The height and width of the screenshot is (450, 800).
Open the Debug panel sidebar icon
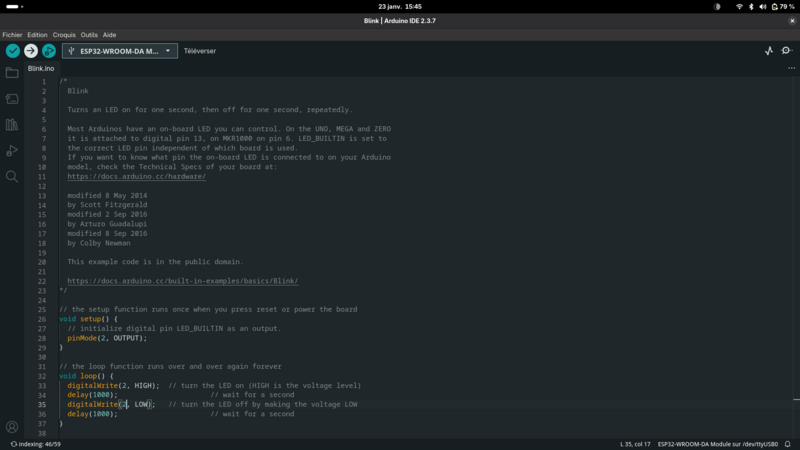(12, 151)
